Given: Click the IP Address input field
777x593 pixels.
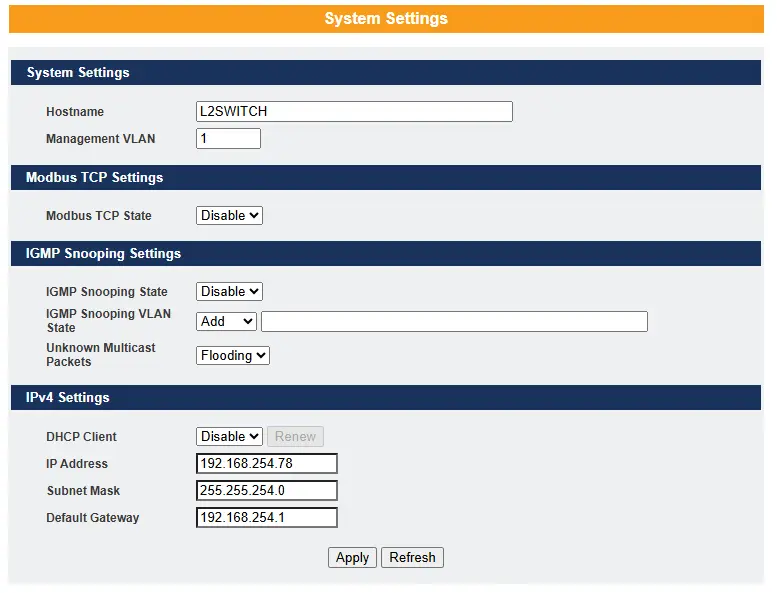Looking at the screenshot, I should click(267, 463).
